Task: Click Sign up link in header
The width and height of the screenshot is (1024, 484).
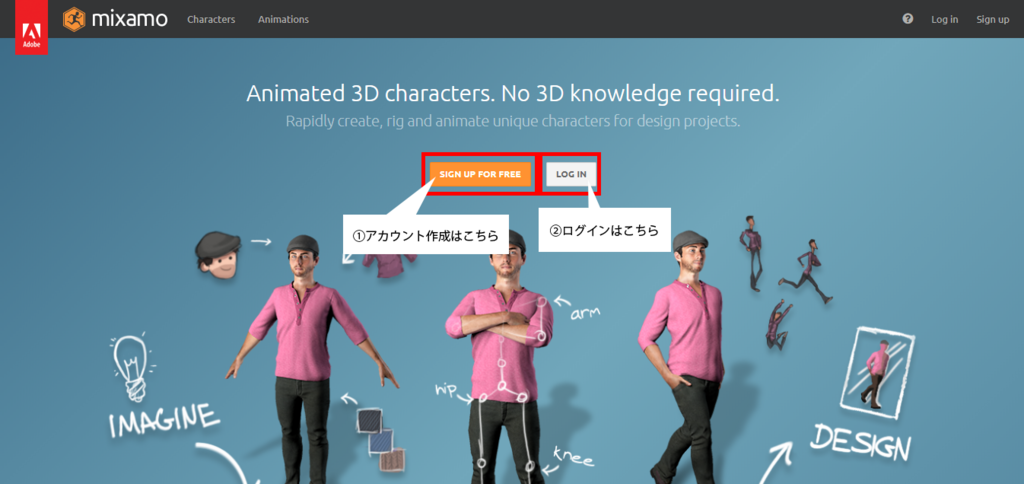Action: 993,20
